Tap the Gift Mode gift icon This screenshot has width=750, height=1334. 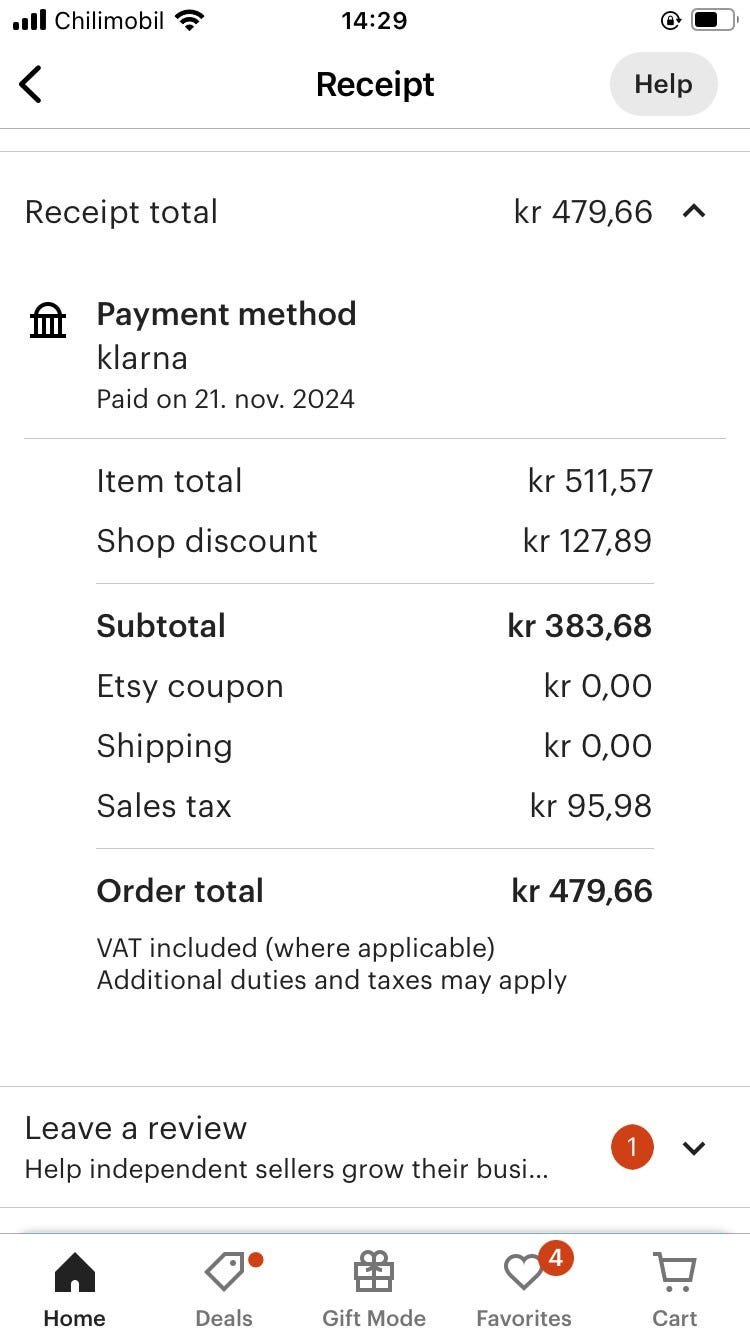(374, 1273)
